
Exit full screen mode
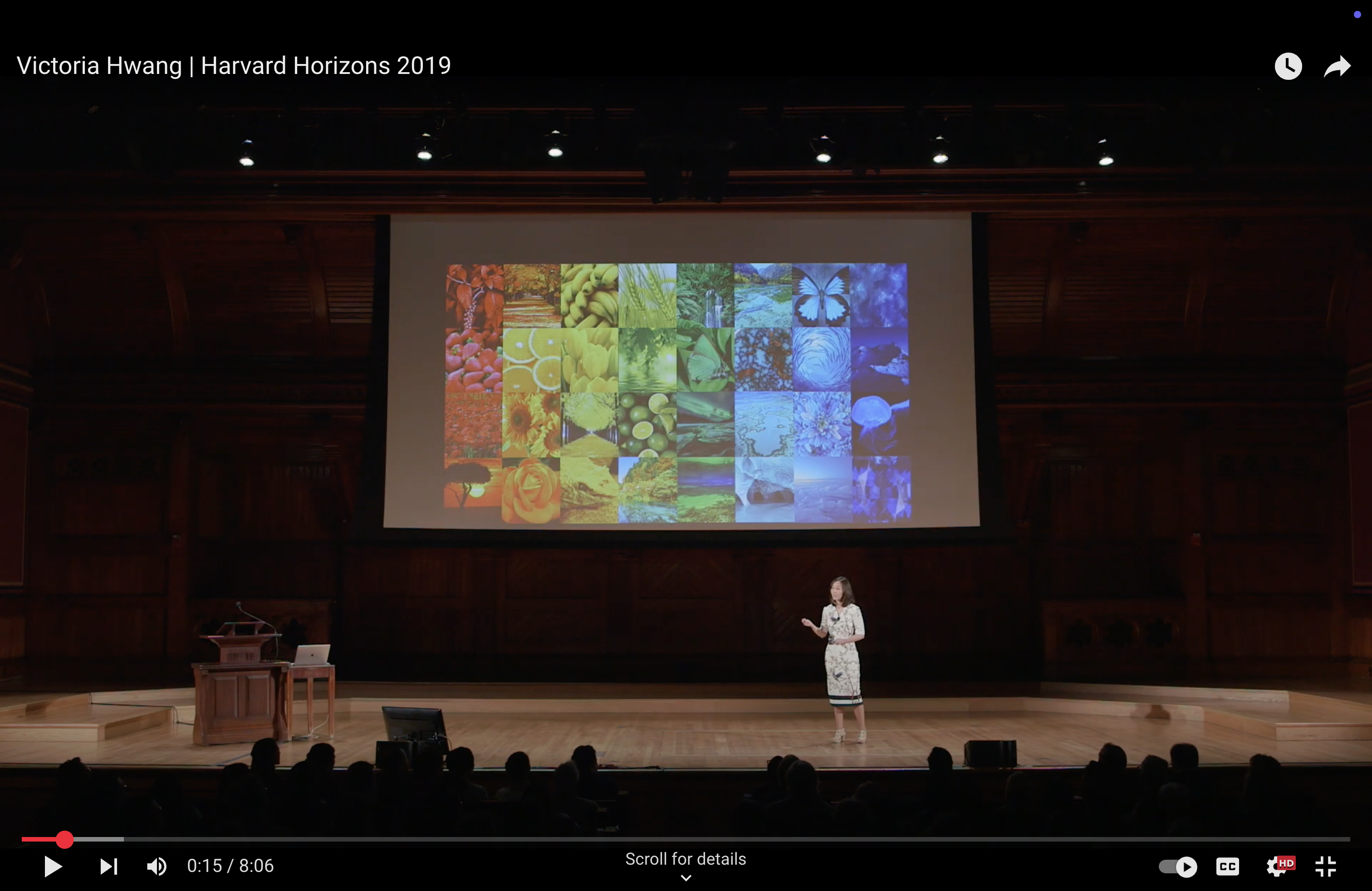pos(1325,866)
